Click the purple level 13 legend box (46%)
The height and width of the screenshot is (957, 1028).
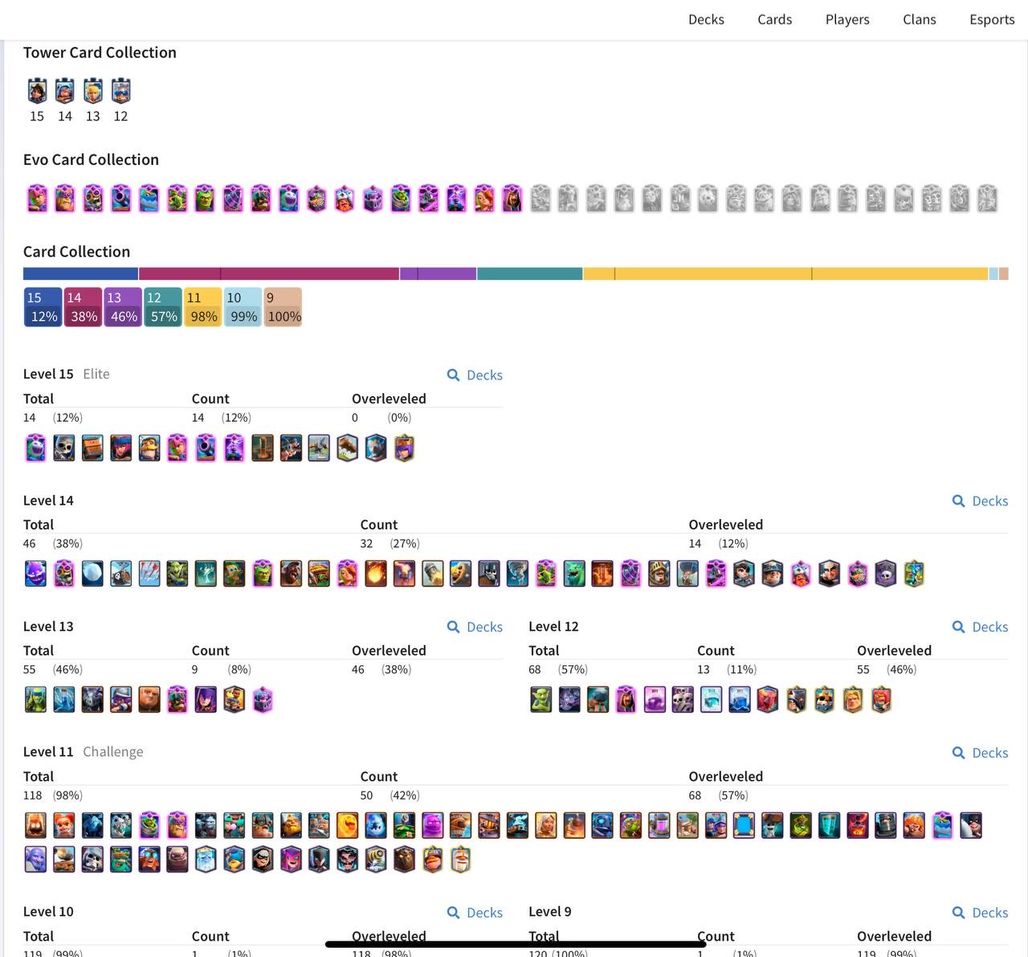pos(123,307)
